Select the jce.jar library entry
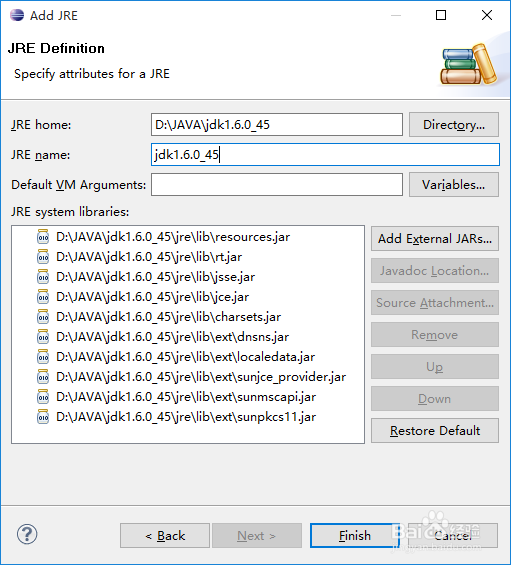 [x=152, y=297]
